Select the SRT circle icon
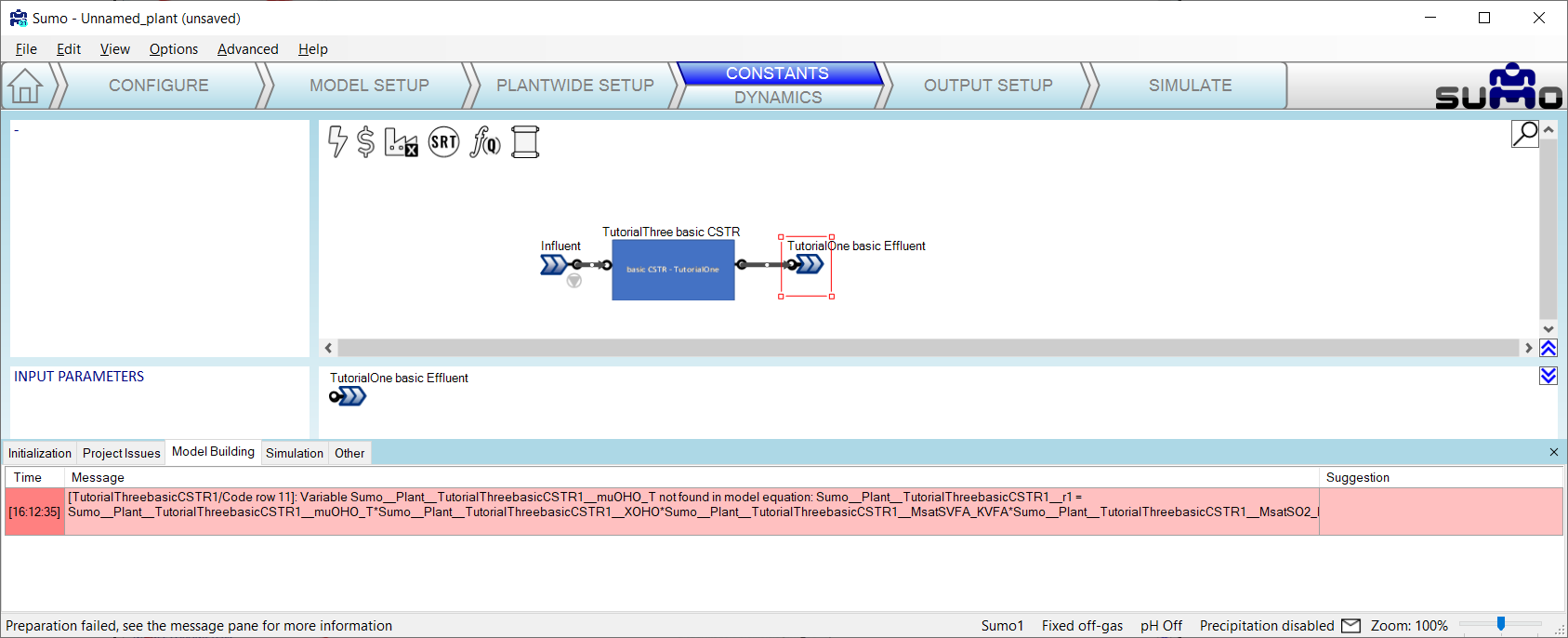1568x638 pixels. click(x=443, y=141)
